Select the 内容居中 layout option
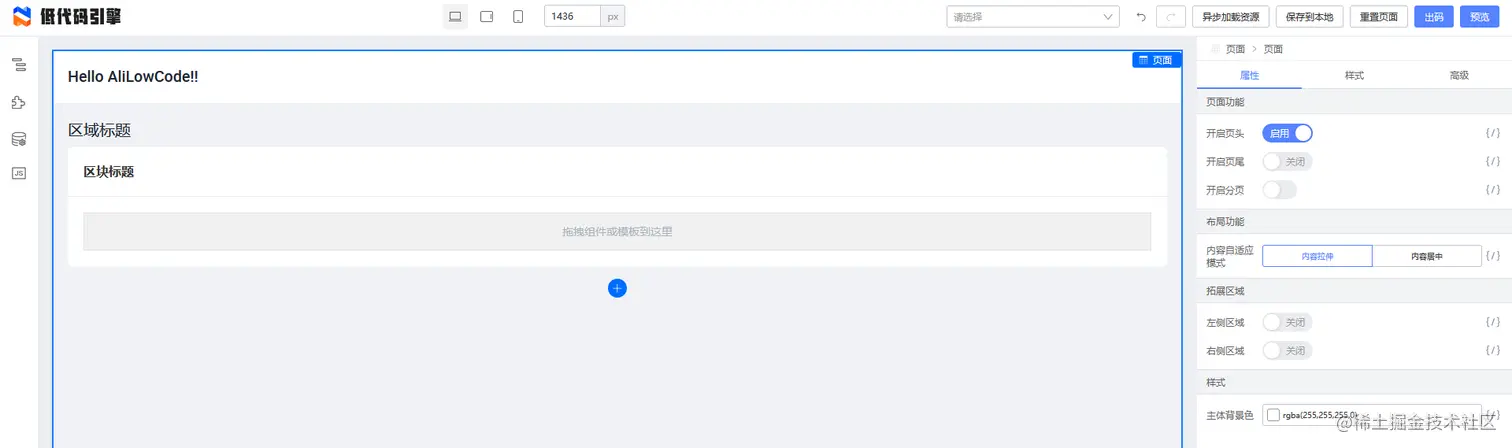 1427,256
